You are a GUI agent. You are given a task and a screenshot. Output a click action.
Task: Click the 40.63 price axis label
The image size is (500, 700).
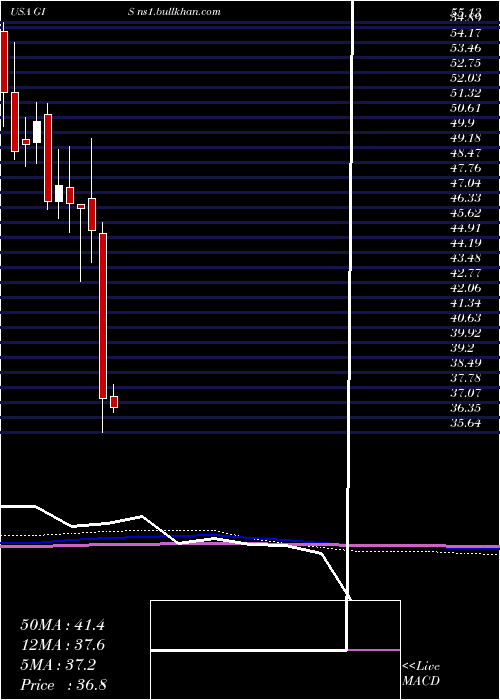465,318
